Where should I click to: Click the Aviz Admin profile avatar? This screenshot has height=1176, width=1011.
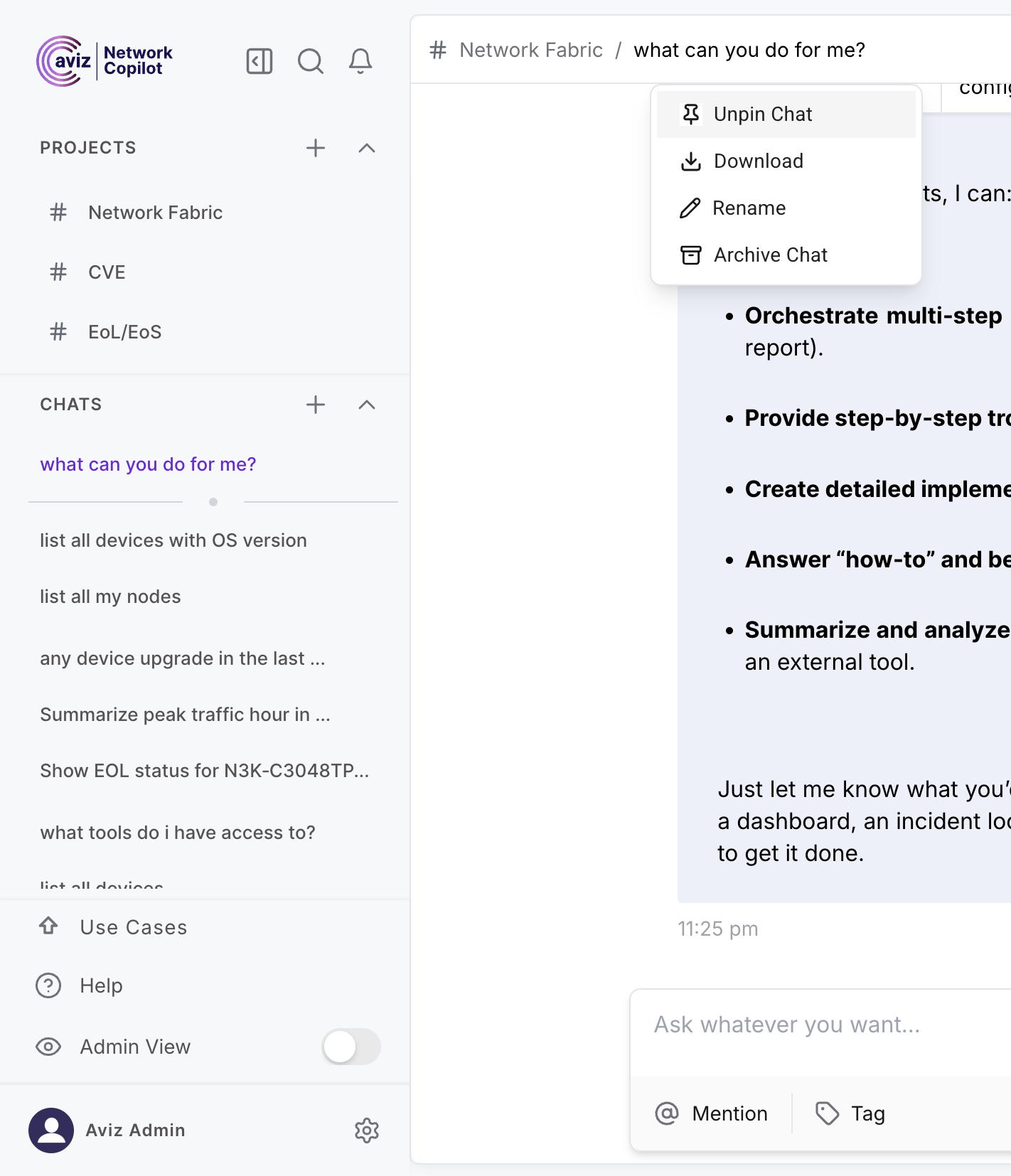click(x=51, y=1130)
